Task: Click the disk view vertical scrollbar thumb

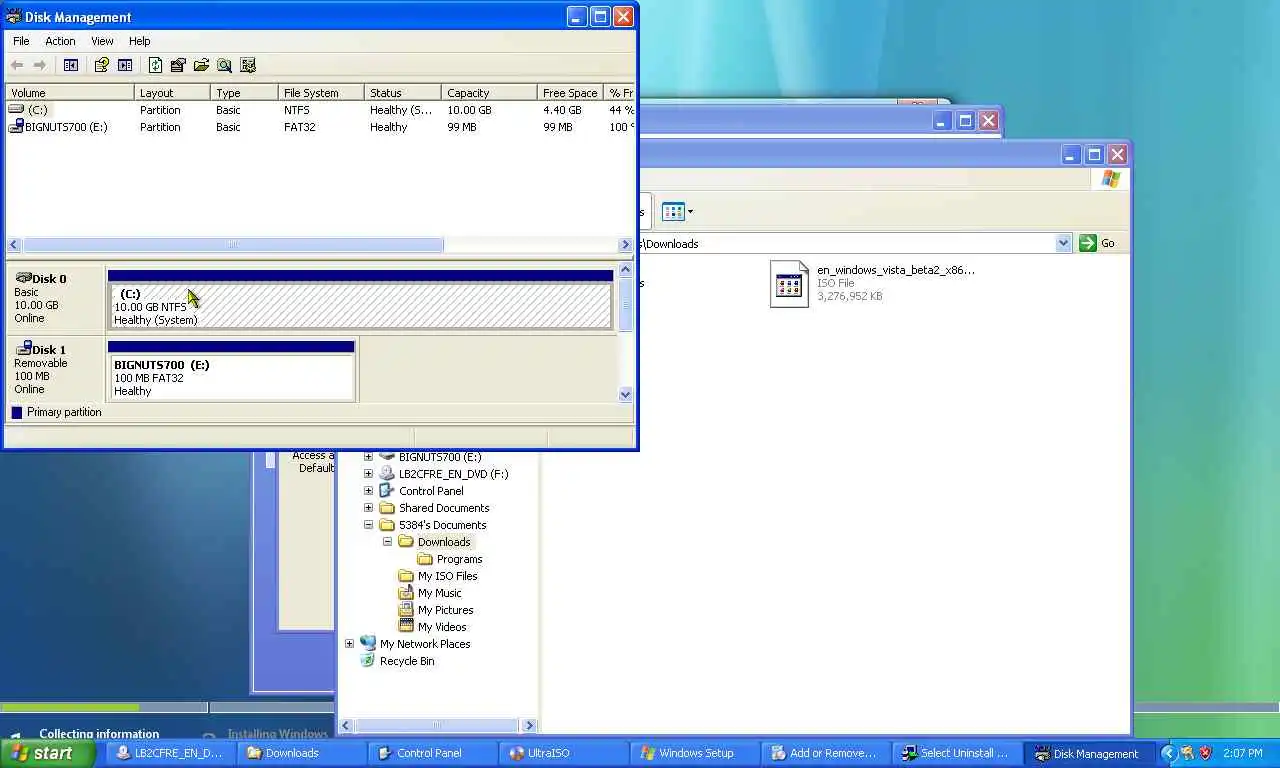Action: (x=626, y=304)
